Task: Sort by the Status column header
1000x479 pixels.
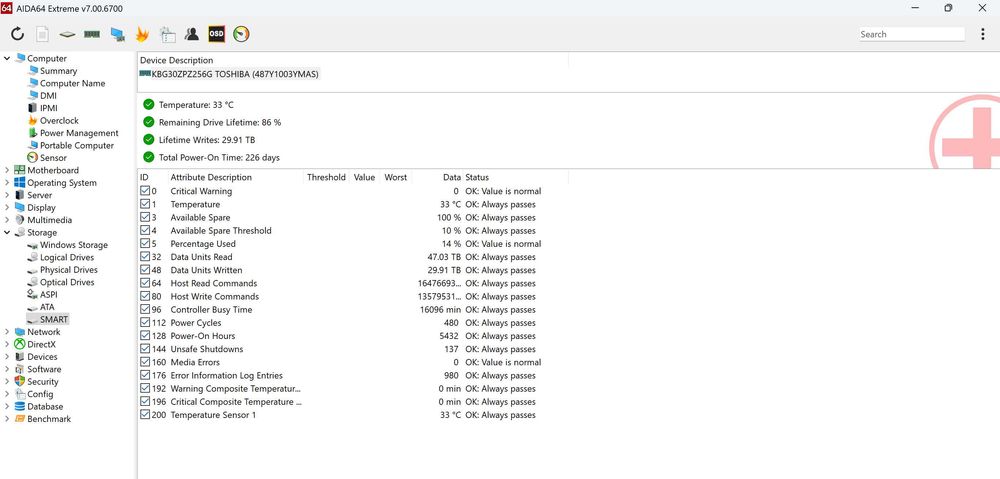Action: point(477,177)
